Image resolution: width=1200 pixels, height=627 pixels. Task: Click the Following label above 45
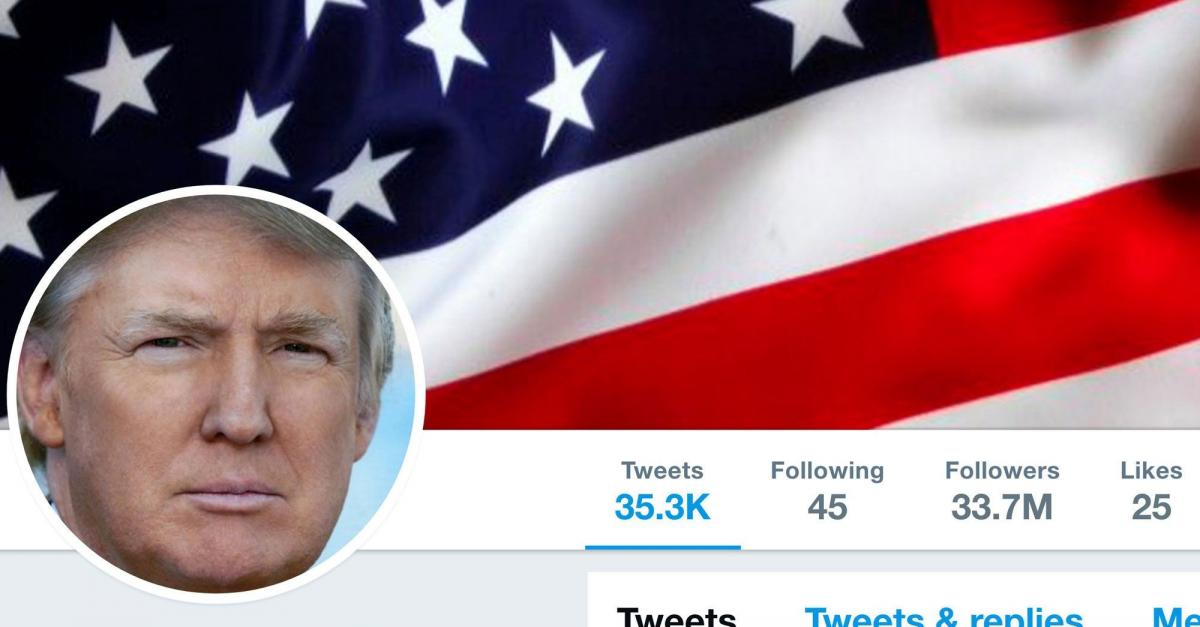[827, 470]
